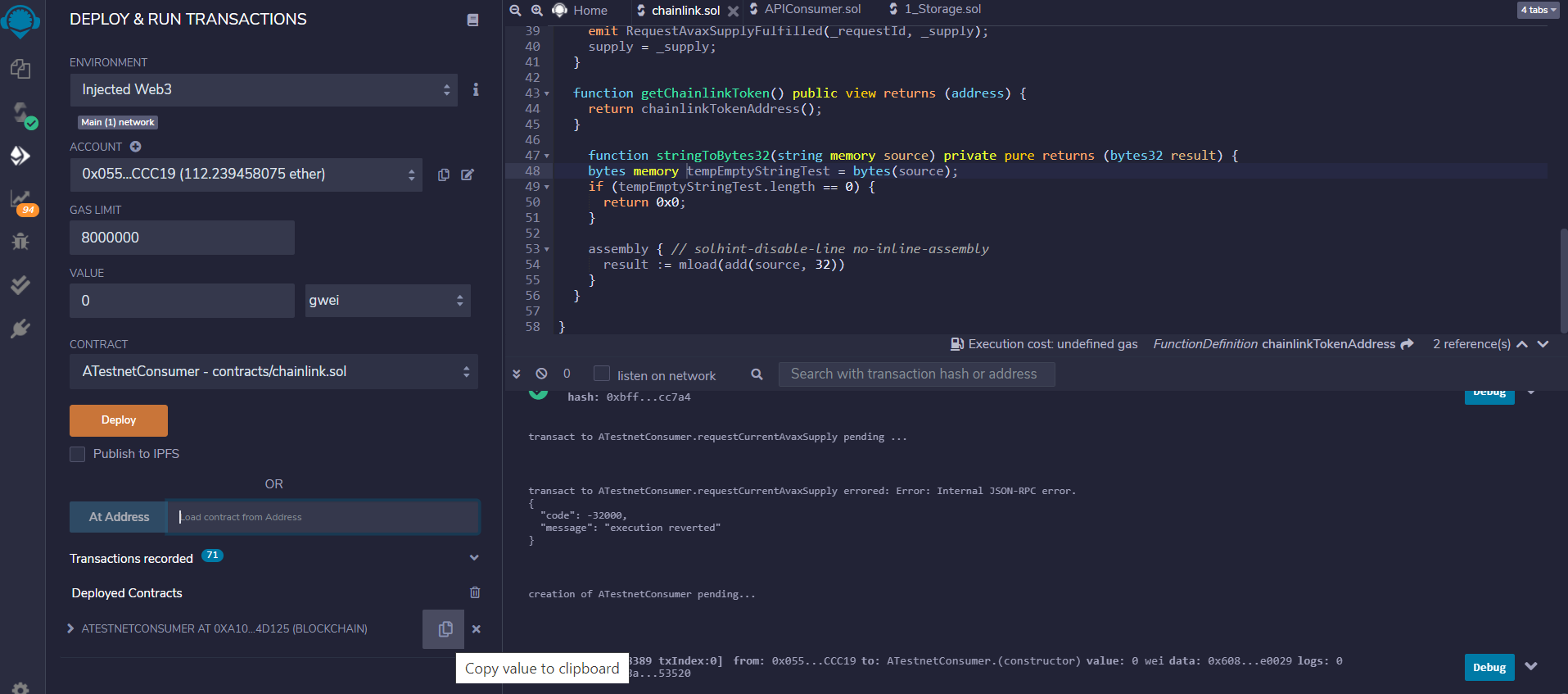This screenshot has width=1568, height=694.
Task: Click the Gas Limit input field
Action: pos(182,238)
